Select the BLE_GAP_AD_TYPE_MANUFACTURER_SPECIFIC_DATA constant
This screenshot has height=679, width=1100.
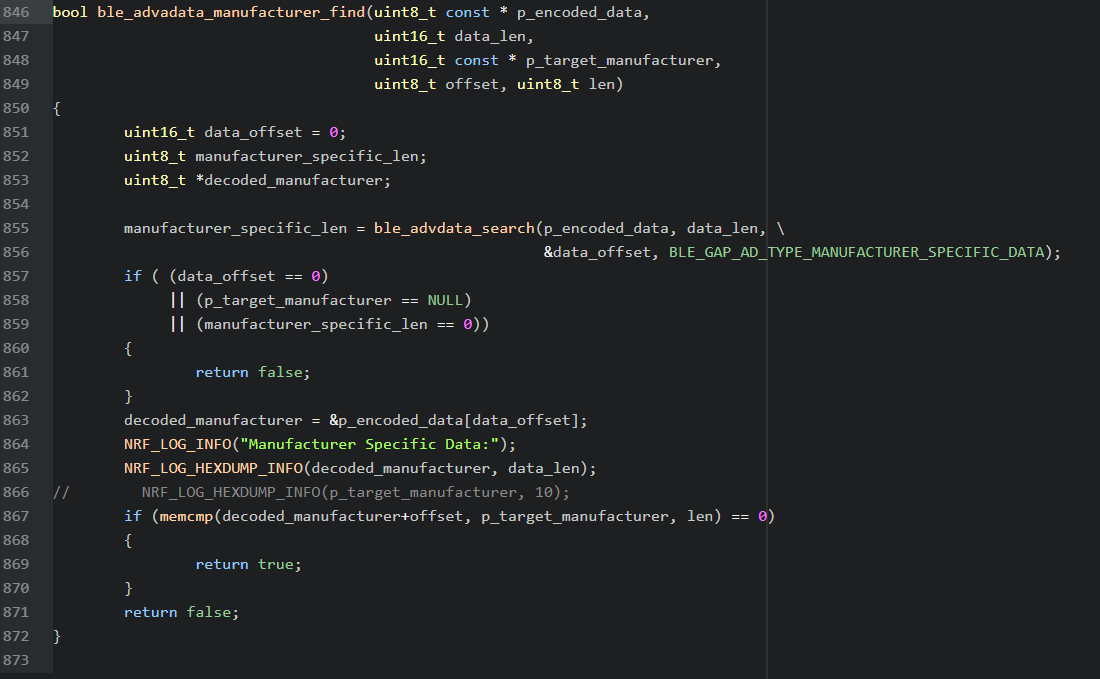859,252
